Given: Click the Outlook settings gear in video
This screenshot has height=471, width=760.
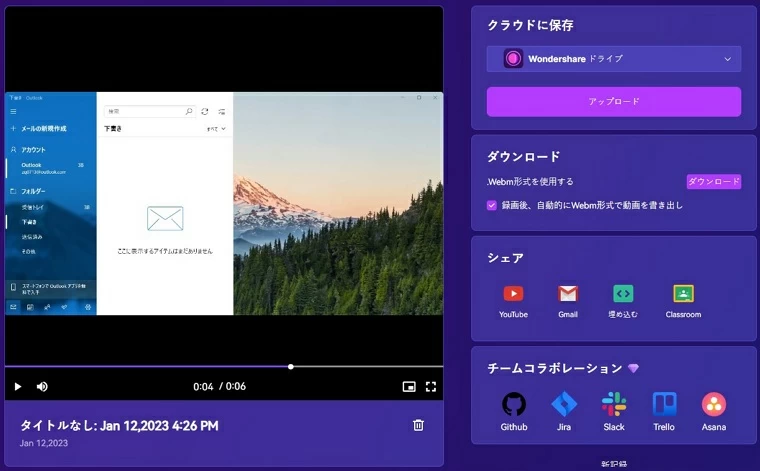Looking at the screenshot, I should 88,307.
